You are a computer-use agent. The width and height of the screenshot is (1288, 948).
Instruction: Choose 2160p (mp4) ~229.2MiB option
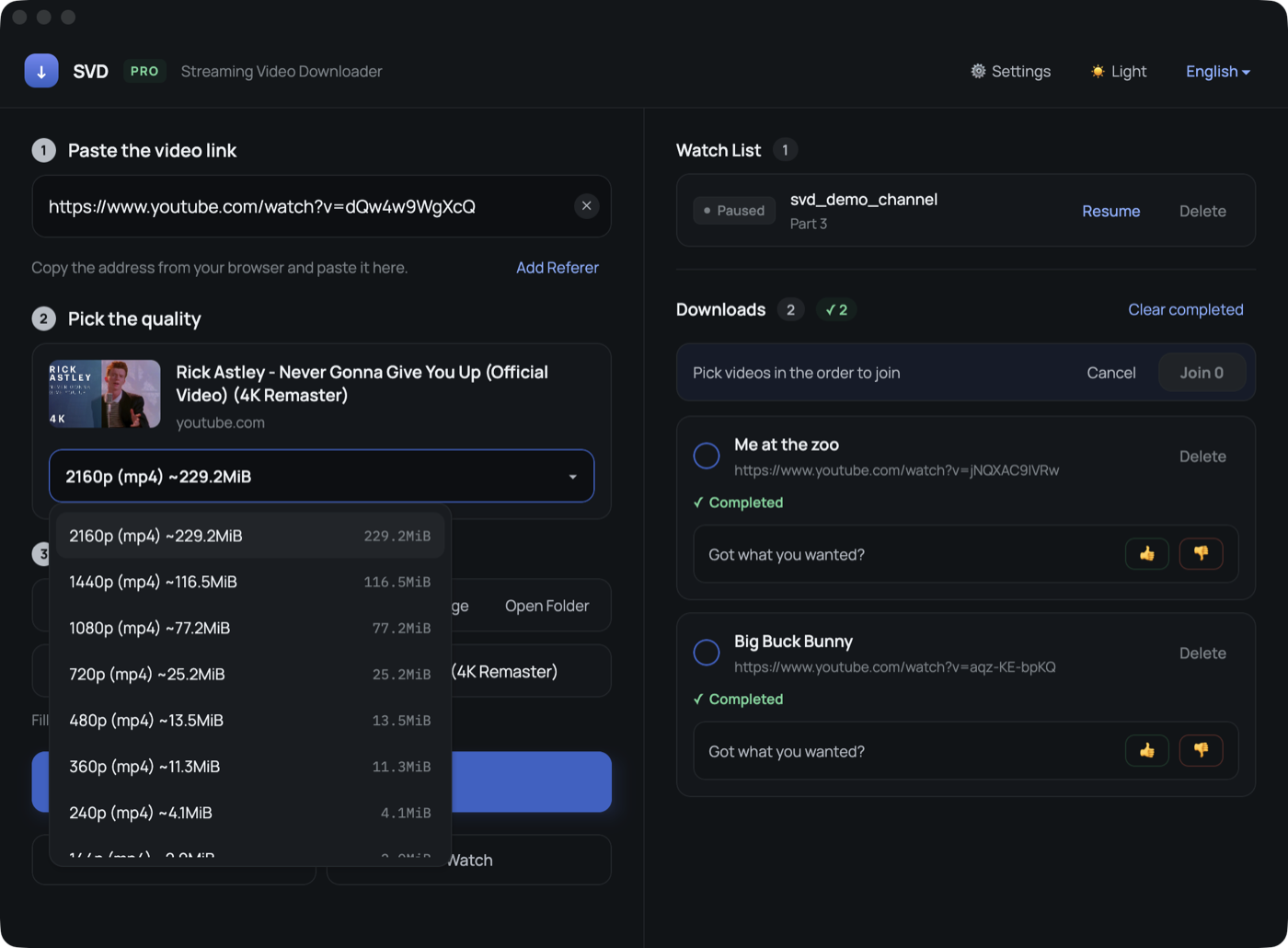click(250, 536)
